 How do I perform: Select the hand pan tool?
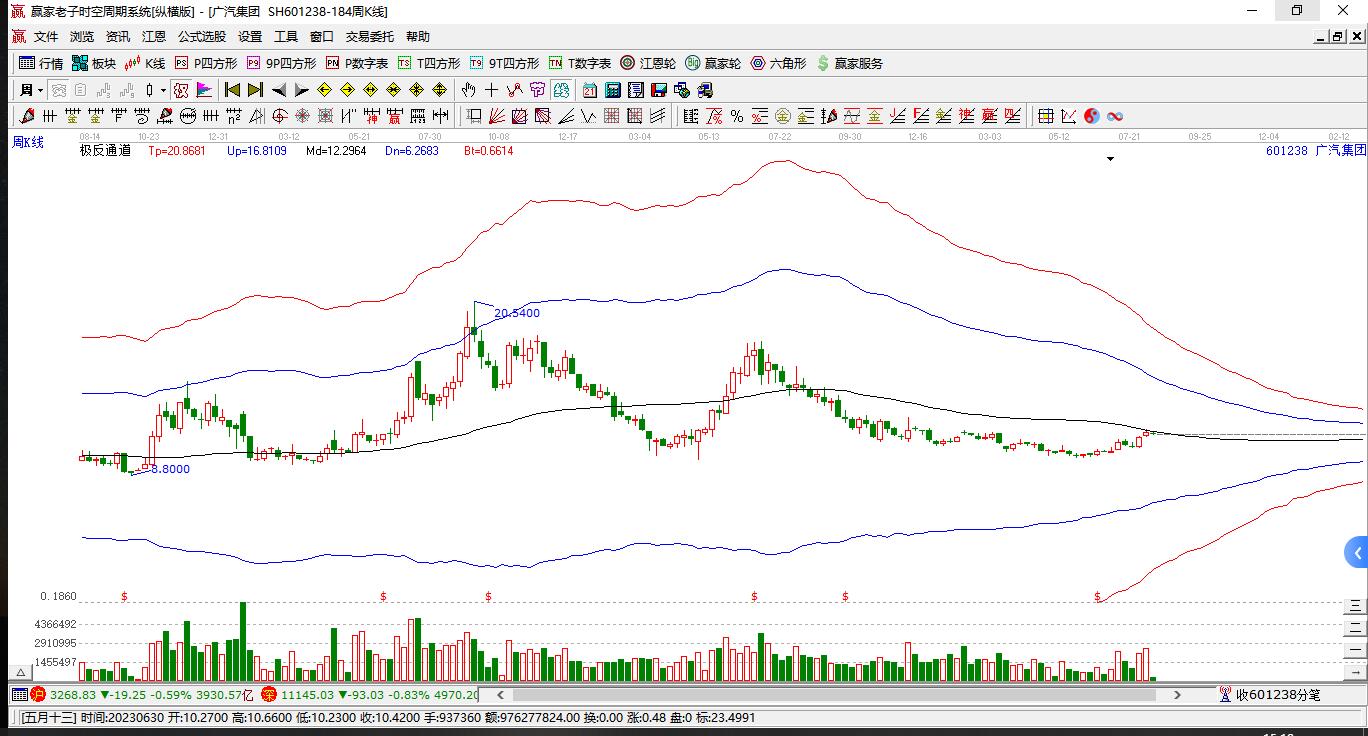[468, 90]
